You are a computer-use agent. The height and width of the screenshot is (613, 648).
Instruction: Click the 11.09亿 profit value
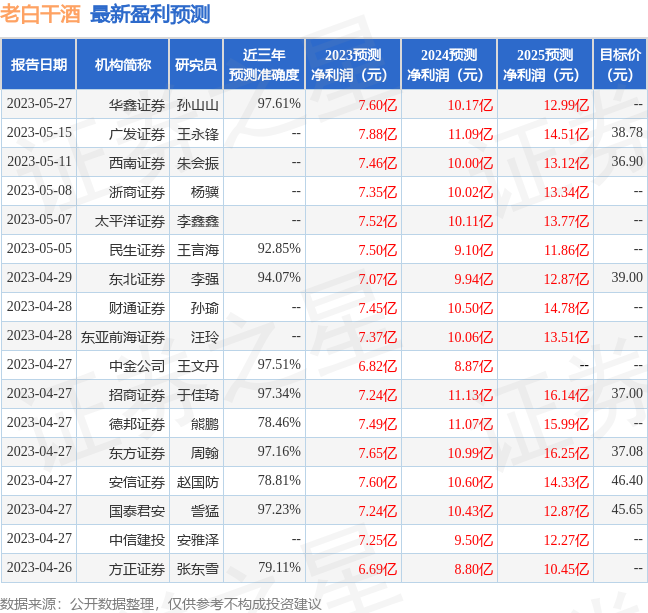pos(470,134)
